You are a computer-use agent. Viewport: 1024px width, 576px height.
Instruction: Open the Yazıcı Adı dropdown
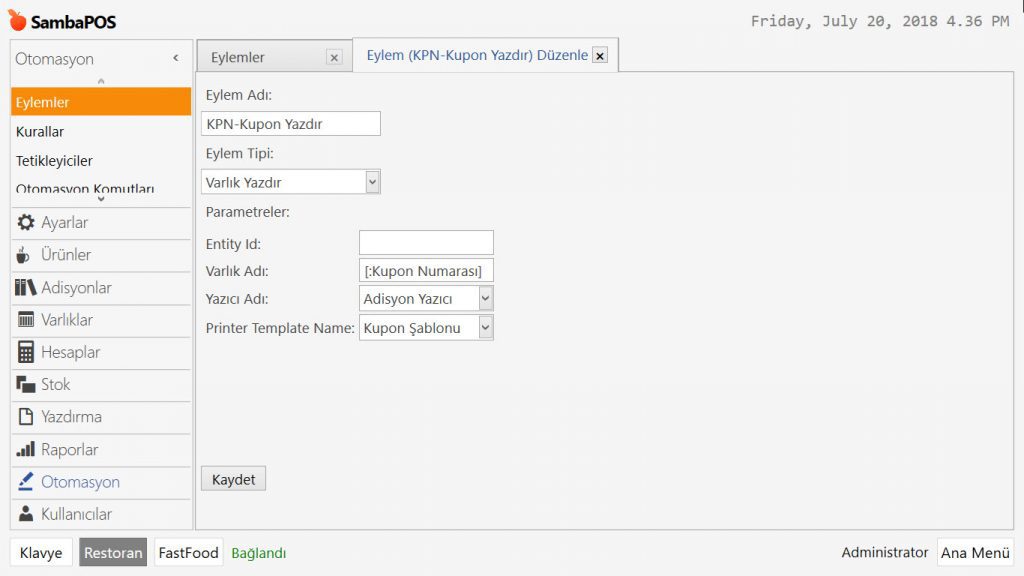click(x=485, y=298)
